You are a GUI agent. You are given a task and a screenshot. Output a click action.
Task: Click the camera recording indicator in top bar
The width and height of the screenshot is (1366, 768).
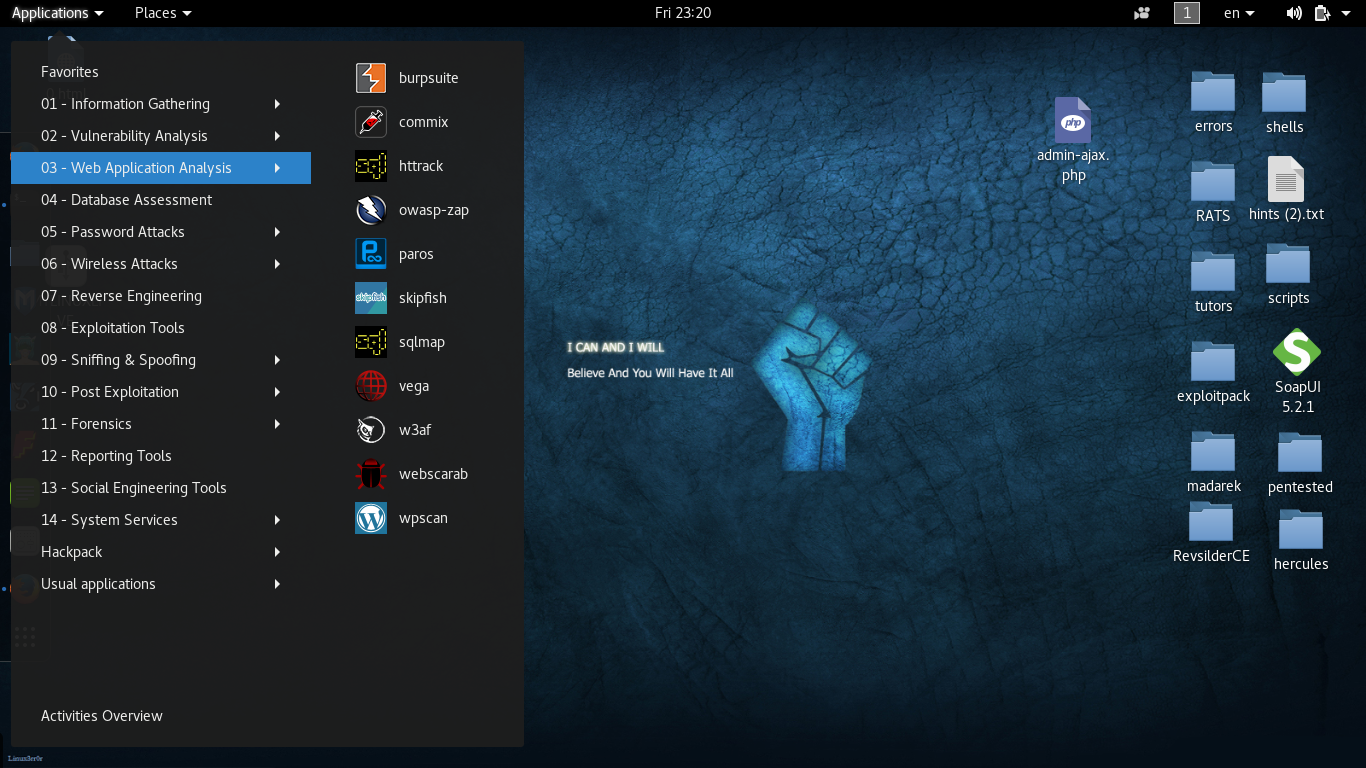click(x=1142, y=13)
